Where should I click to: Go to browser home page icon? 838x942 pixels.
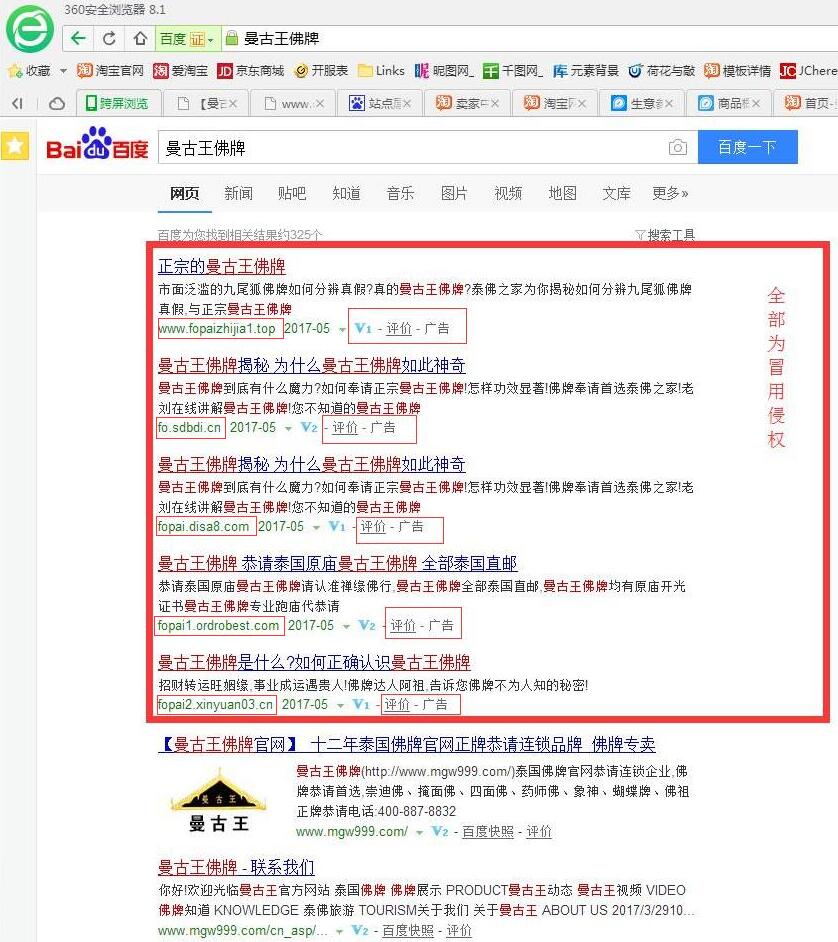[140, 39]
